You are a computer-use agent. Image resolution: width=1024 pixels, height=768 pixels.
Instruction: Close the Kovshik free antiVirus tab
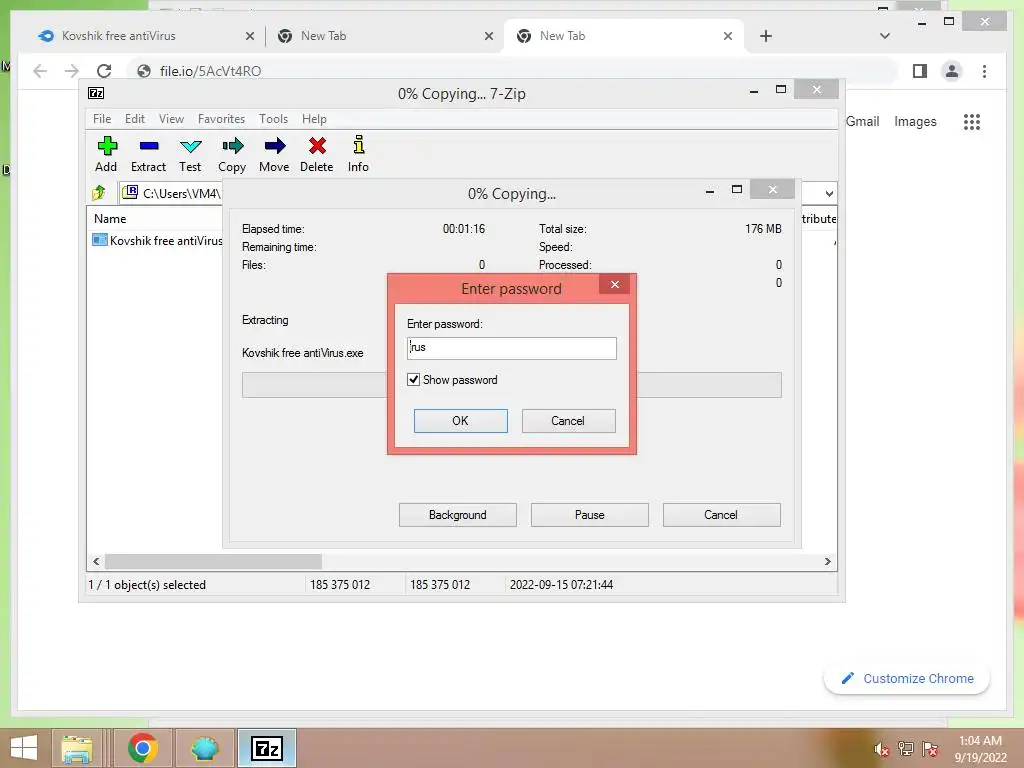coord(249,36)
